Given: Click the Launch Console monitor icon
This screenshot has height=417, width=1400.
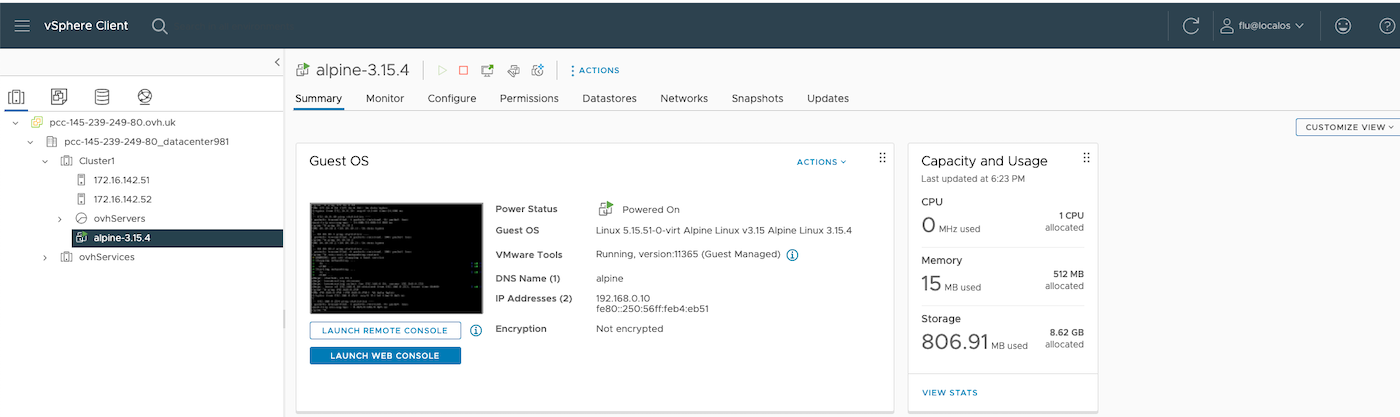Looking at the screenshot, I should 487,70.
